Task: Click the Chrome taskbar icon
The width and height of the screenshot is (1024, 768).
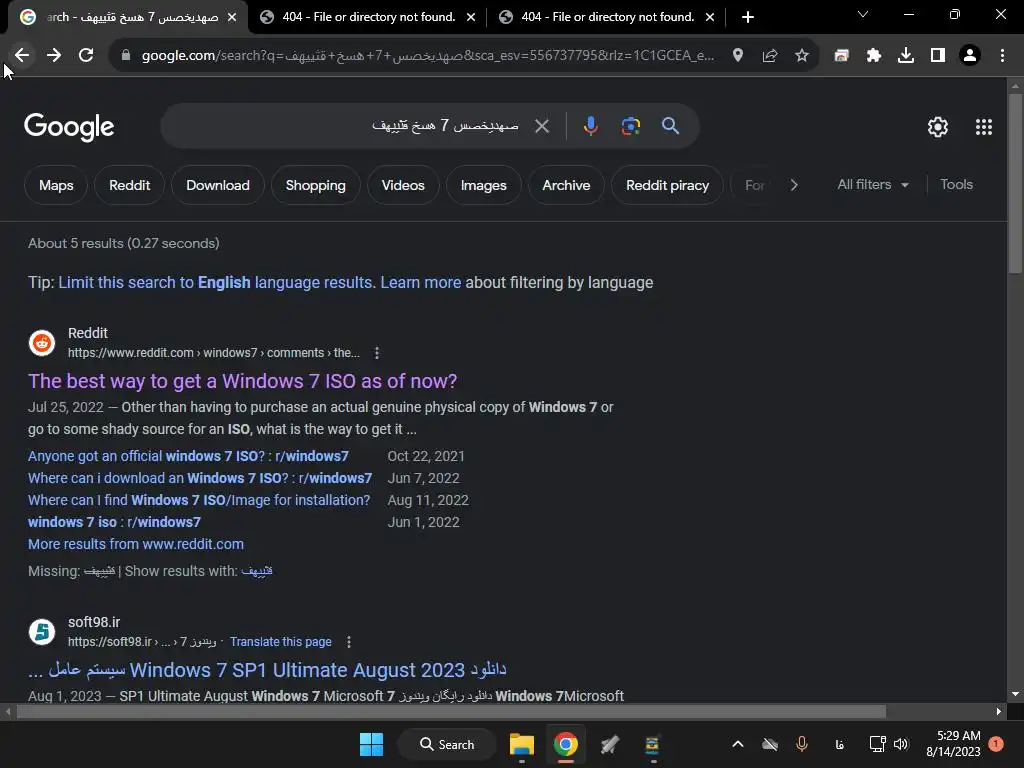Action: [x=566, y=744]
